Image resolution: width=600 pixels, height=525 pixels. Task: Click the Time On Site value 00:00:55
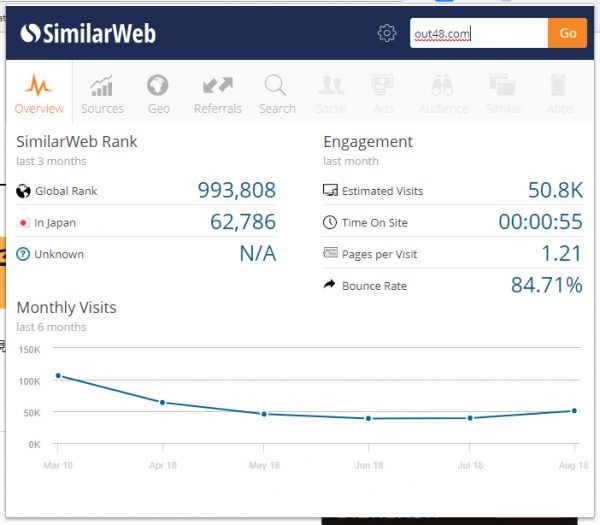[541, 222]
